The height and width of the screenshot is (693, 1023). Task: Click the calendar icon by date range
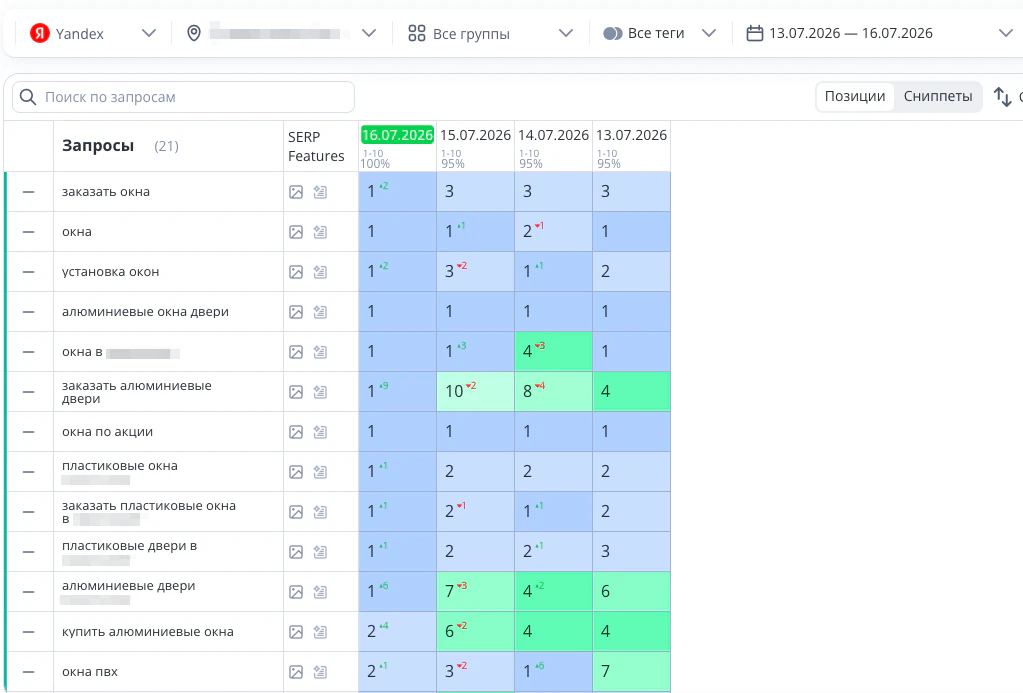click(x=755, y=33)
